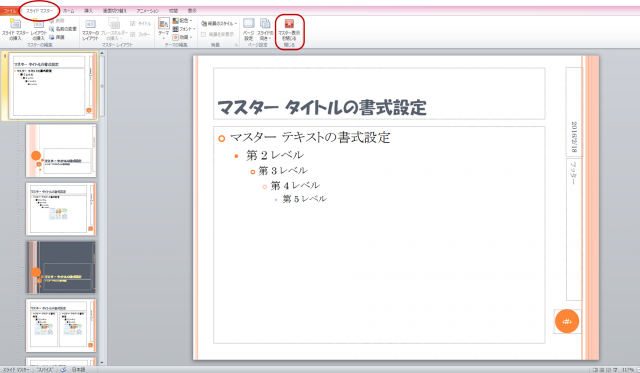This screenshot has height=373, width=640.
Task: Open マスターのレイアウト master layout
Action: pos(90,29)
